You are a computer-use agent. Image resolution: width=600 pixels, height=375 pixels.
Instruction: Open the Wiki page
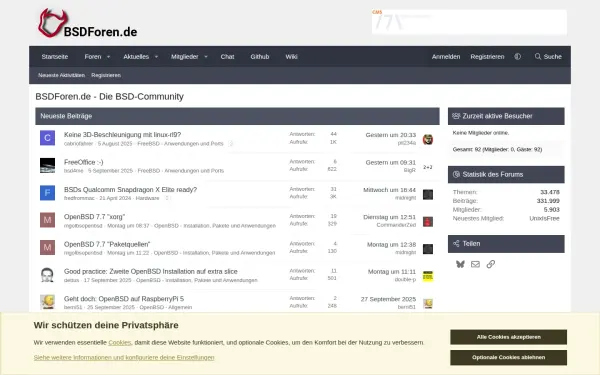(291, 57)
